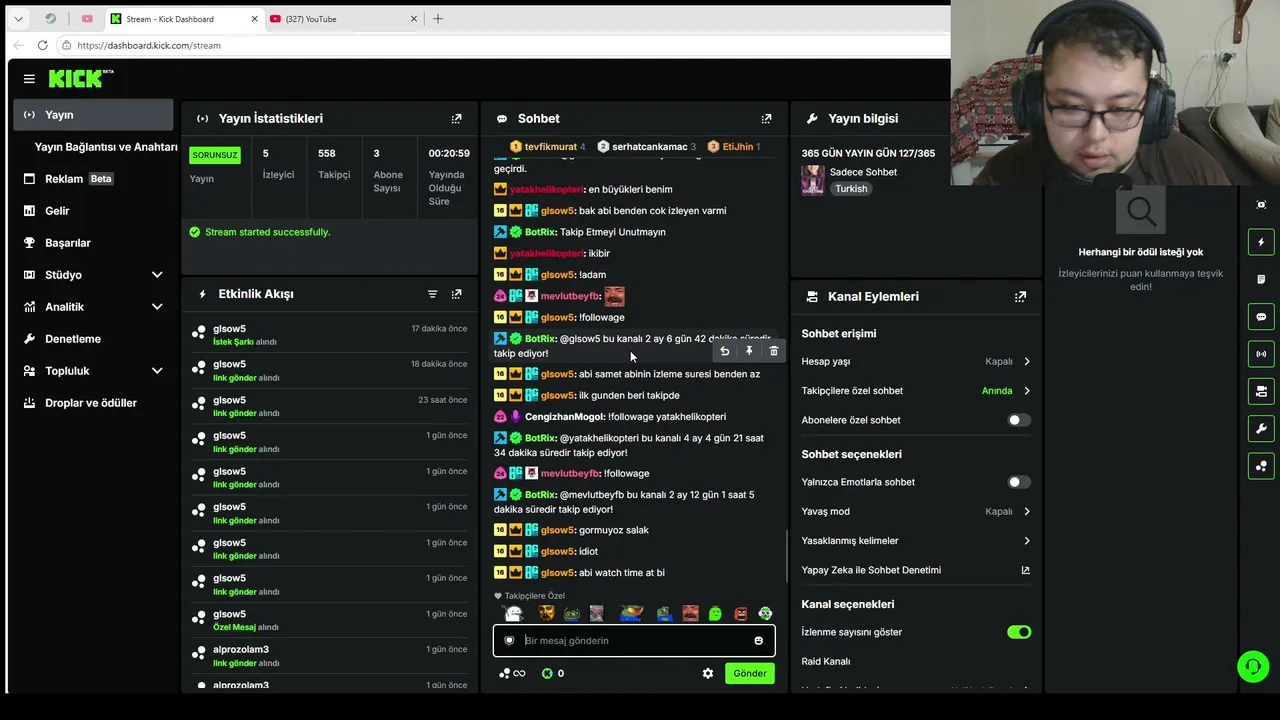
Task: Toggle Abonelere özel sohbet switch
Action: point(1018,420)
